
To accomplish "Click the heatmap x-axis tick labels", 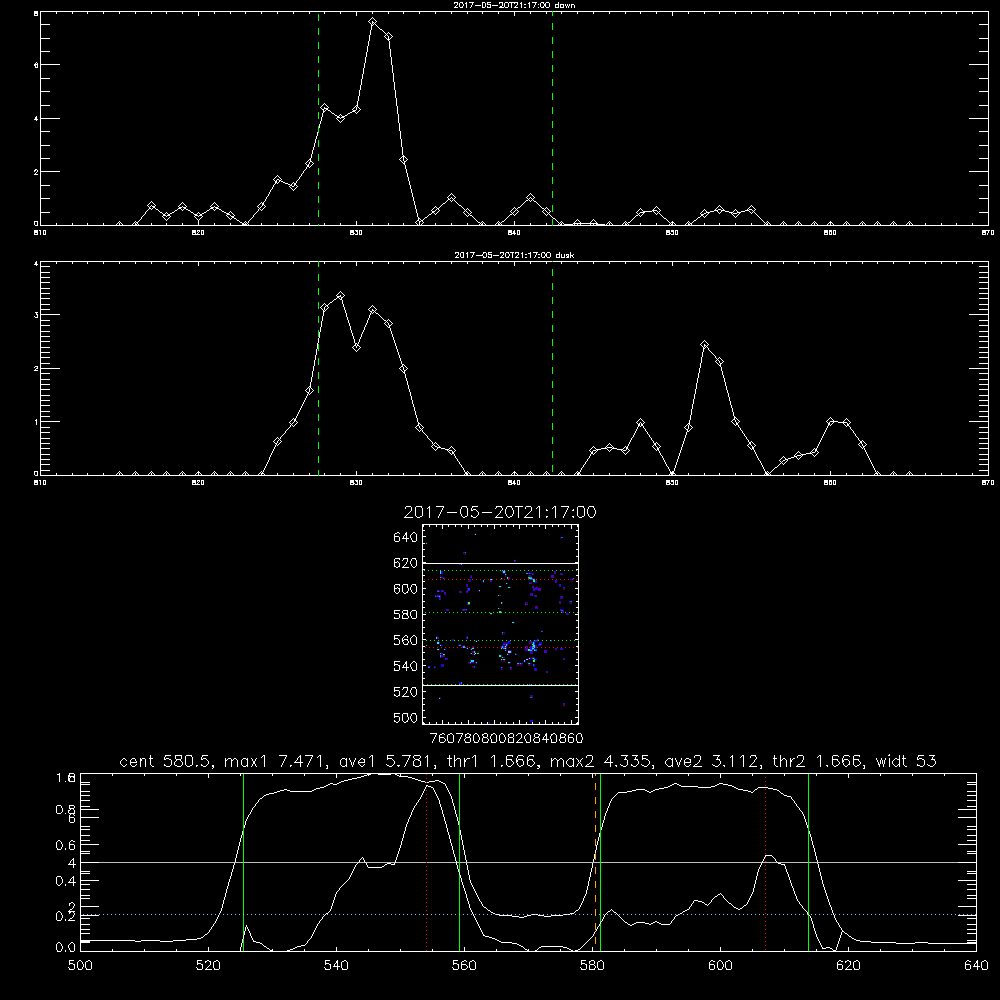I will (x=507, y=738).
